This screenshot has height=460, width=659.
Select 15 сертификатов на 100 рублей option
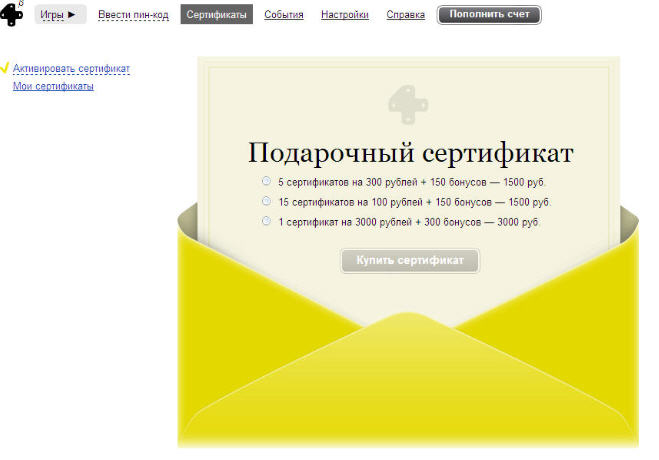[266, 201]
